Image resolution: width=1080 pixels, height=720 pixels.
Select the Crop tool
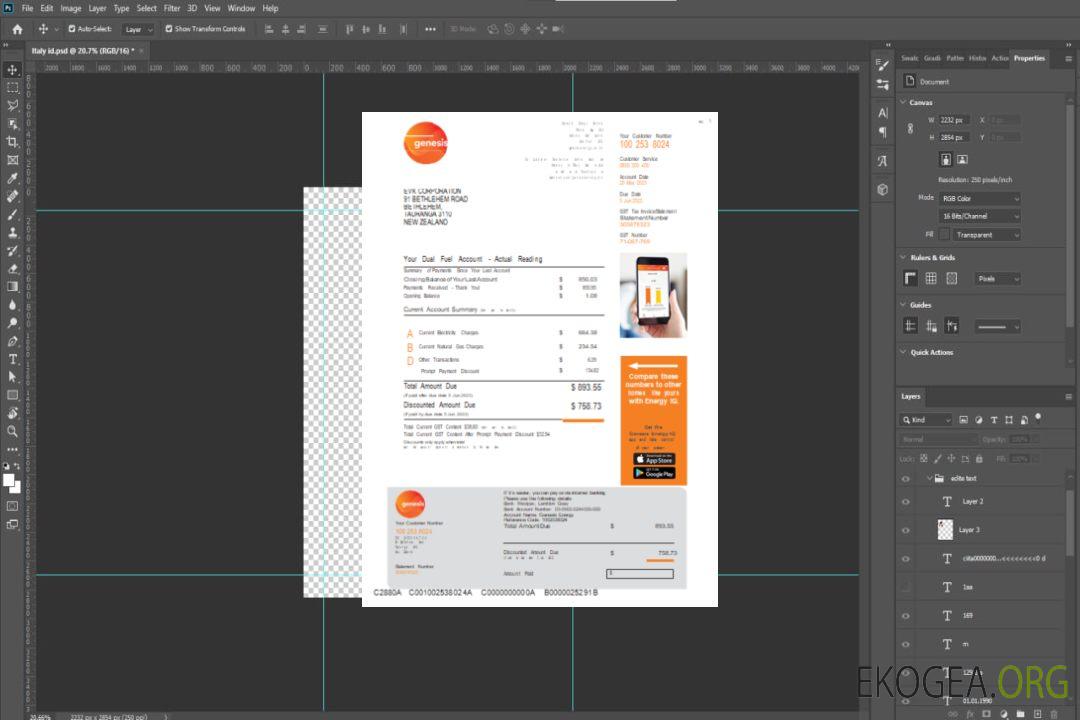click(x=12, y=142)
